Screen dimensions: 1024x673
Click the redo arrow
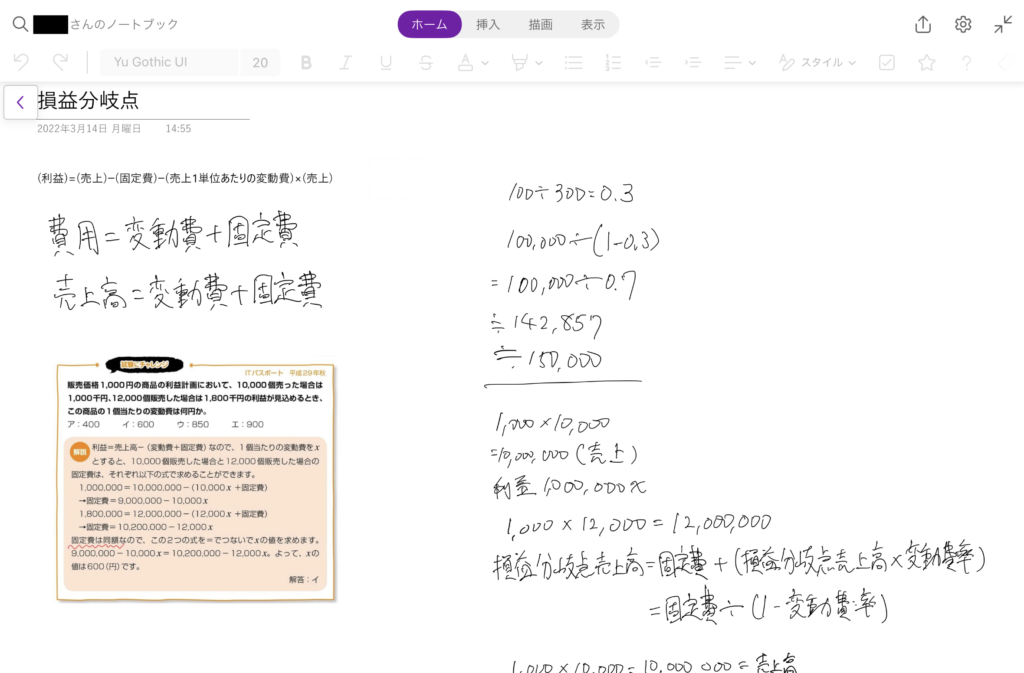pos(60,62)
